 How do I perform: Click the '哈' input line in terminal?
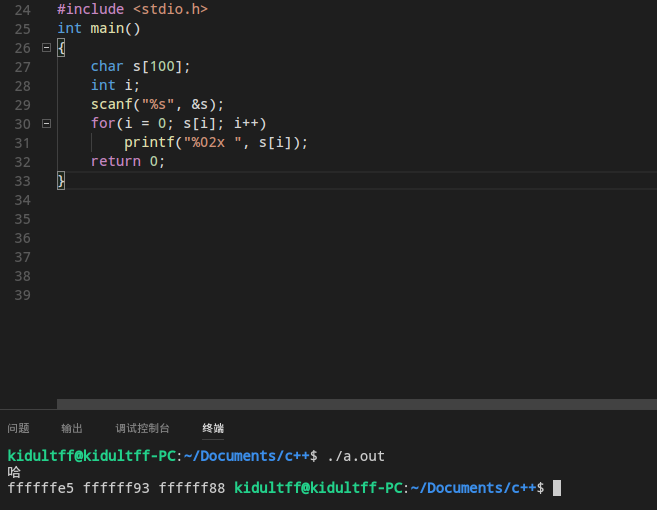[x=14, y=472]
